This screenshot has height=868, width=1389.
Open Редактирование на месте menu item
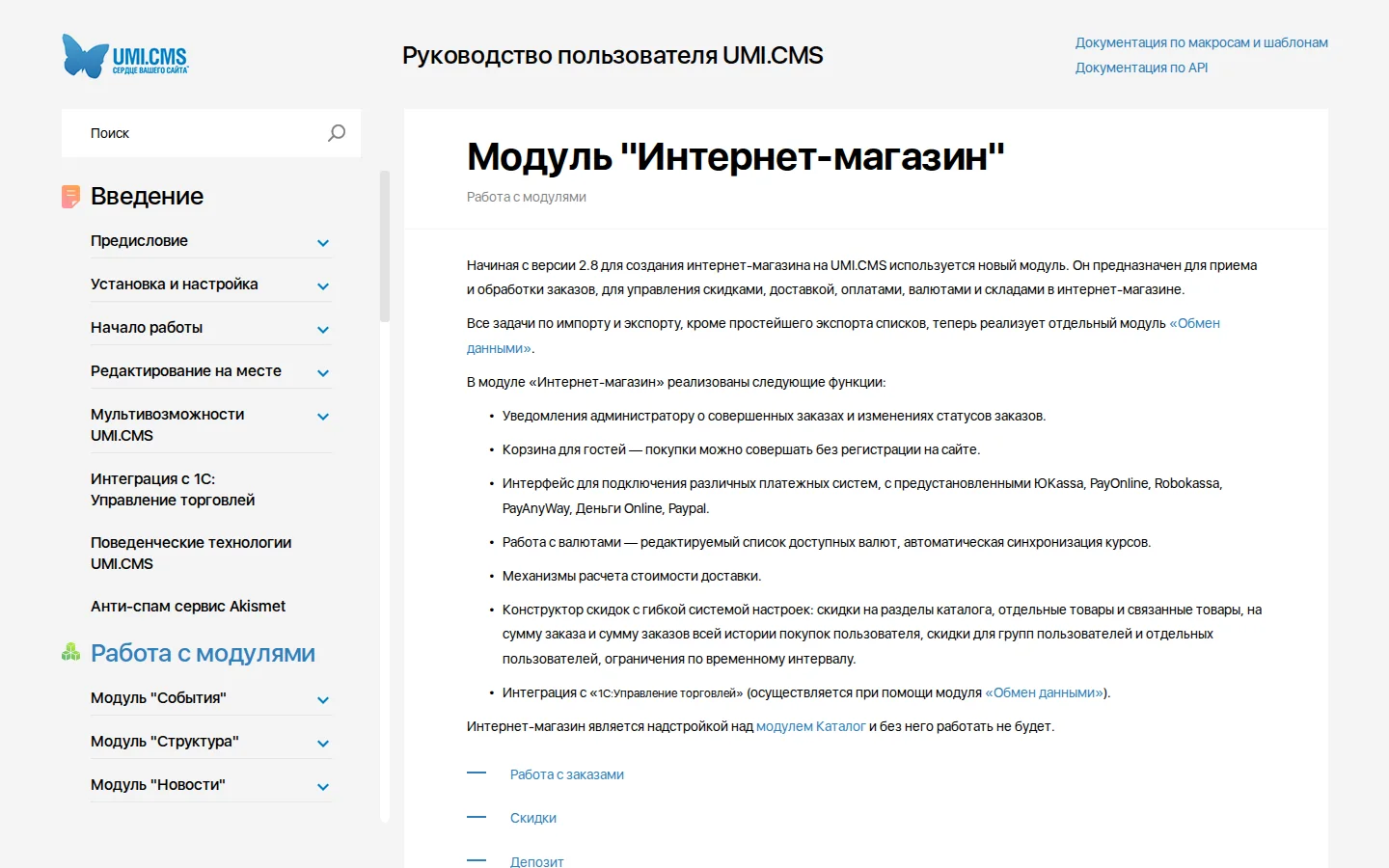pos(186,370)
